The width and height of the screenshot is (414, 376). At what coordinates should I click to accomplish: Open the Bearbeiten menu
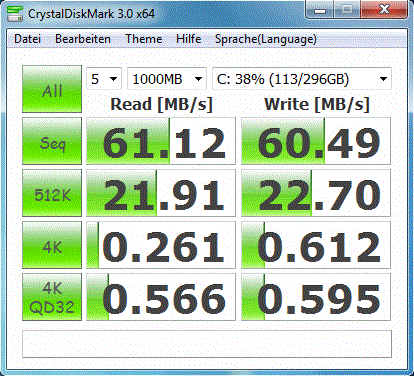[83, 39]
